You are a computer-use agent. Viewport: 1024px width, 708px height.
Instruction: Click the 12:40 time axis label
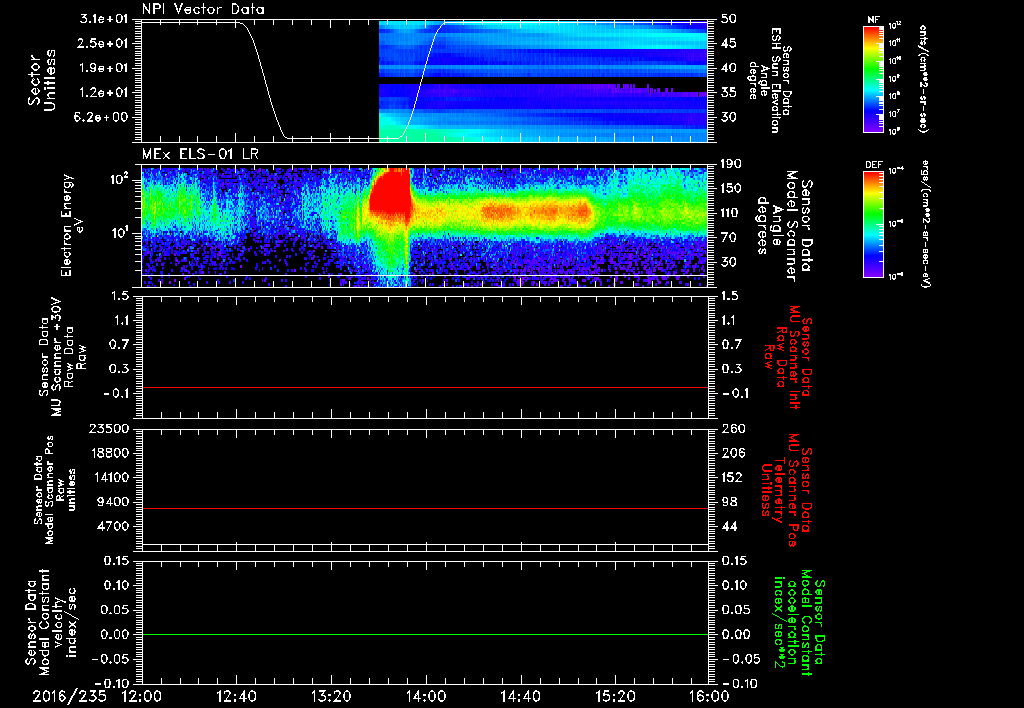coord(236,697)
